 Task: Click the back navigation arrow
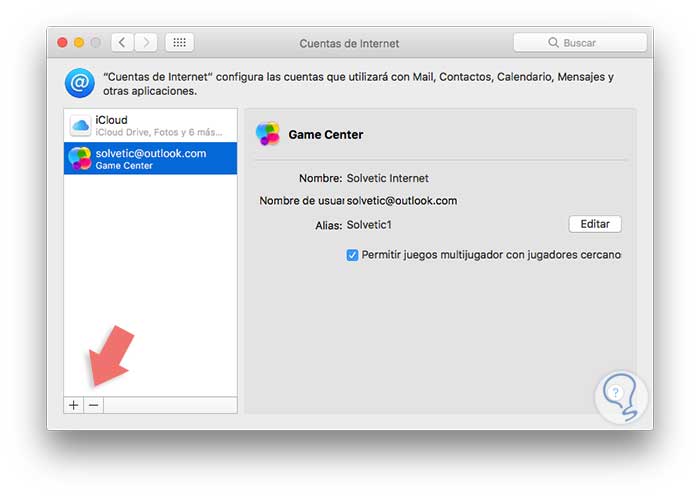(123, 43)
